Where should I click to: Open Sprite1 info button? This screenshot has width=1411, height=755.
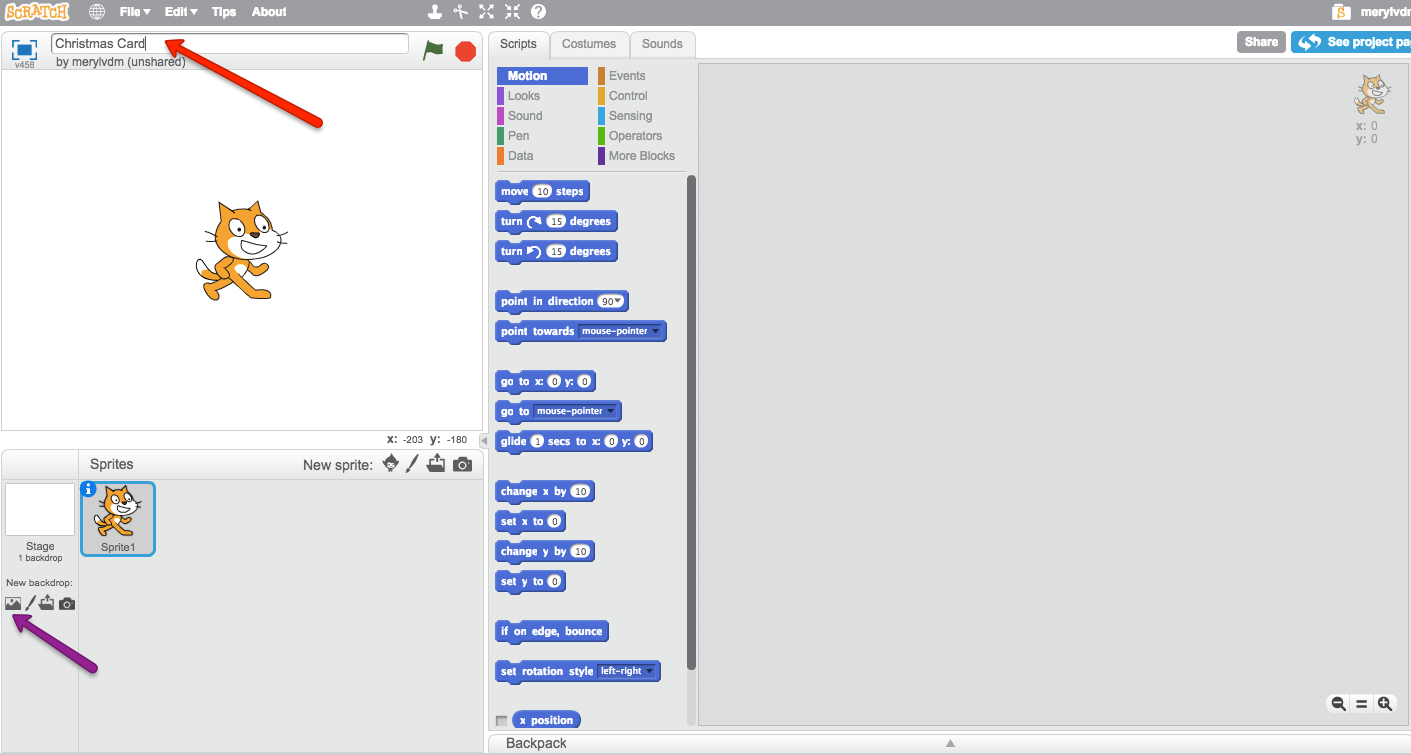[x=88, y=489]
